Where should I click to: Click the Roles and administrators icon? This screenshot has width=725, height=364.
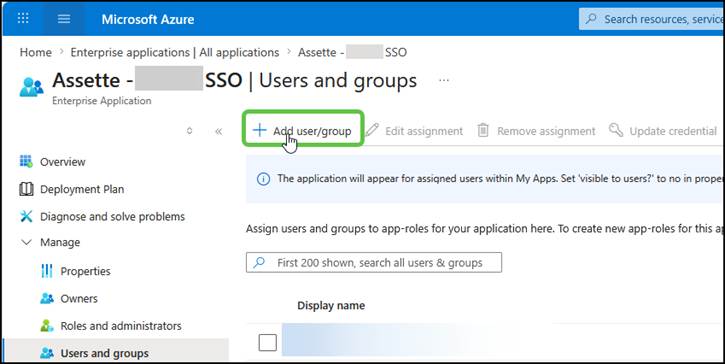47,326
